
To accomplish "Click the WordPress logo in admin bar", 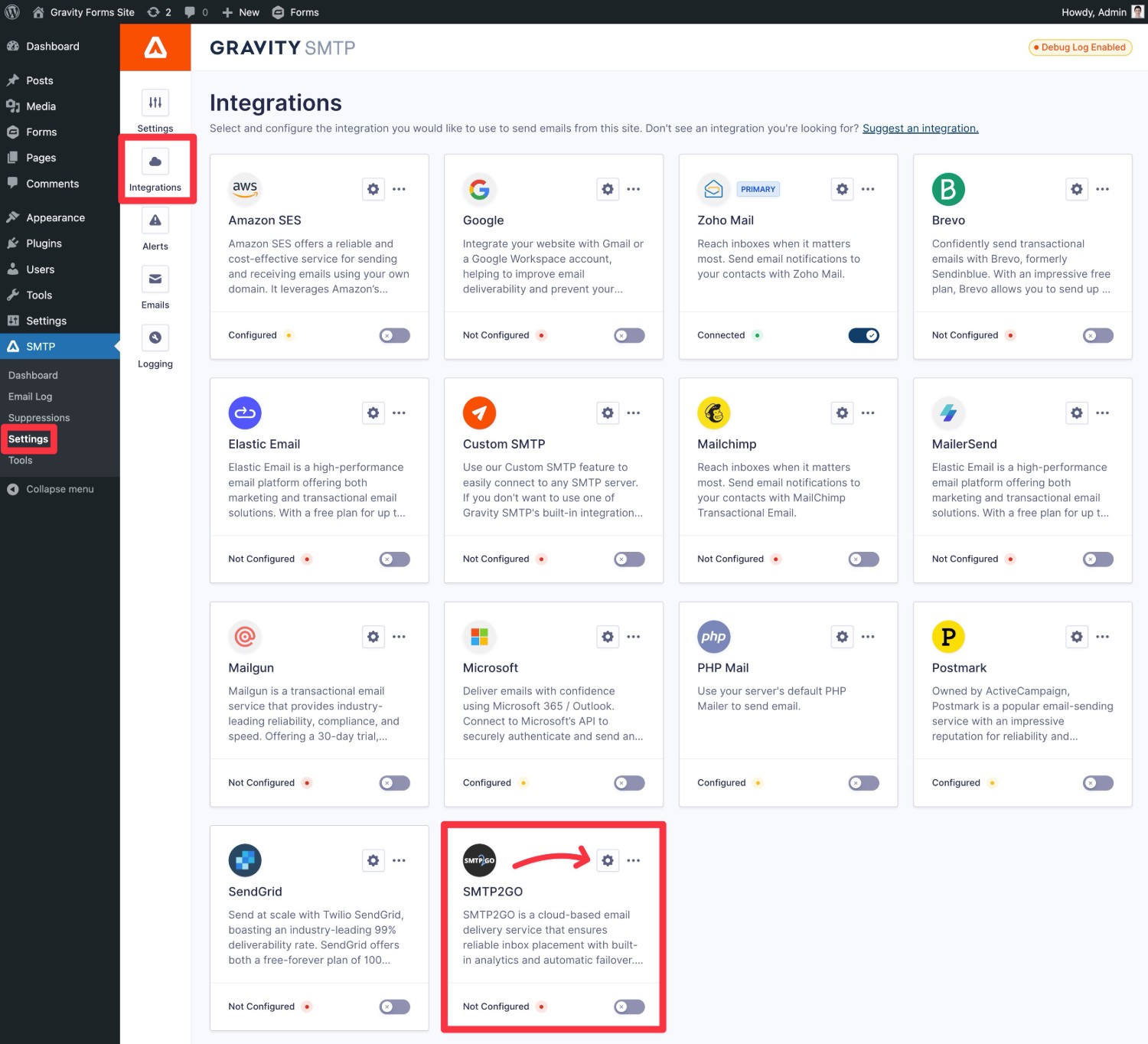I will [12, 12].
